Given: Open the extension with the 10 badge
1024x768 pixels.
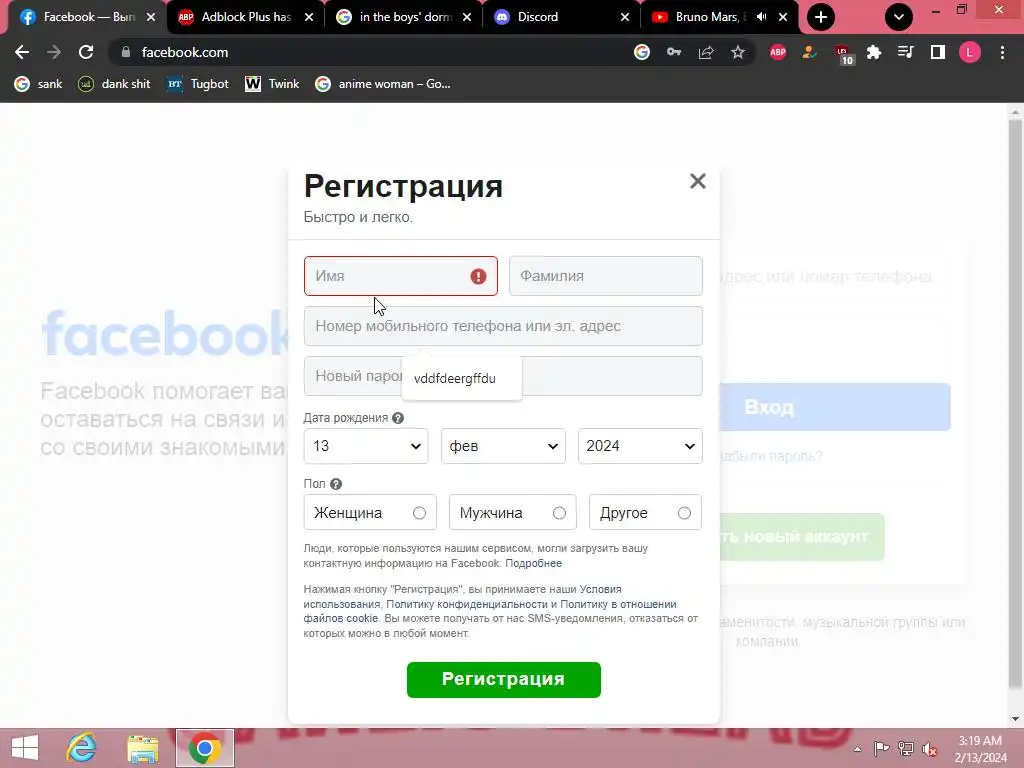Looking at the screenshot, I should pyautogui.click(x=843, y=54).
